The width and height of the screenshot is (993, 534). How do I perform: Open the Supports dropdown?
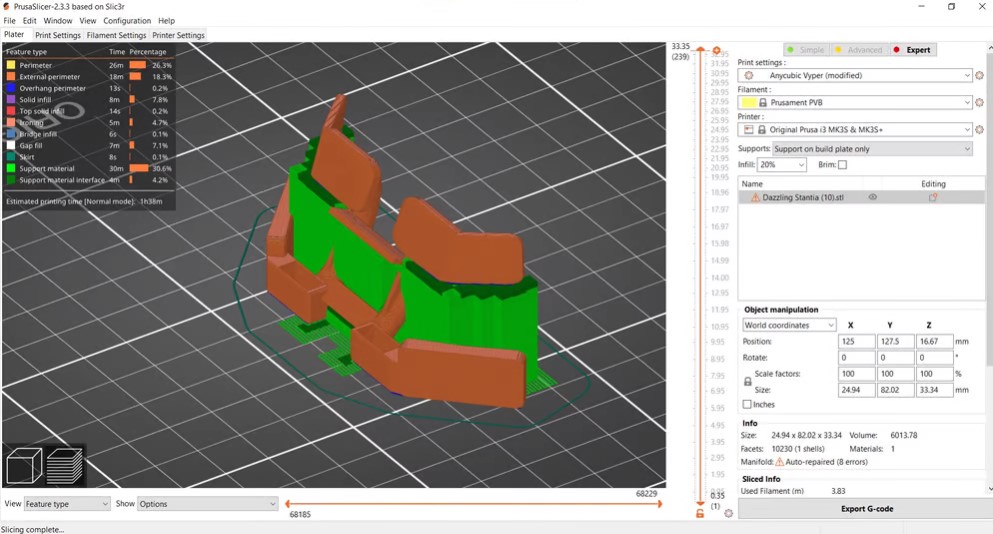[872, 149]
